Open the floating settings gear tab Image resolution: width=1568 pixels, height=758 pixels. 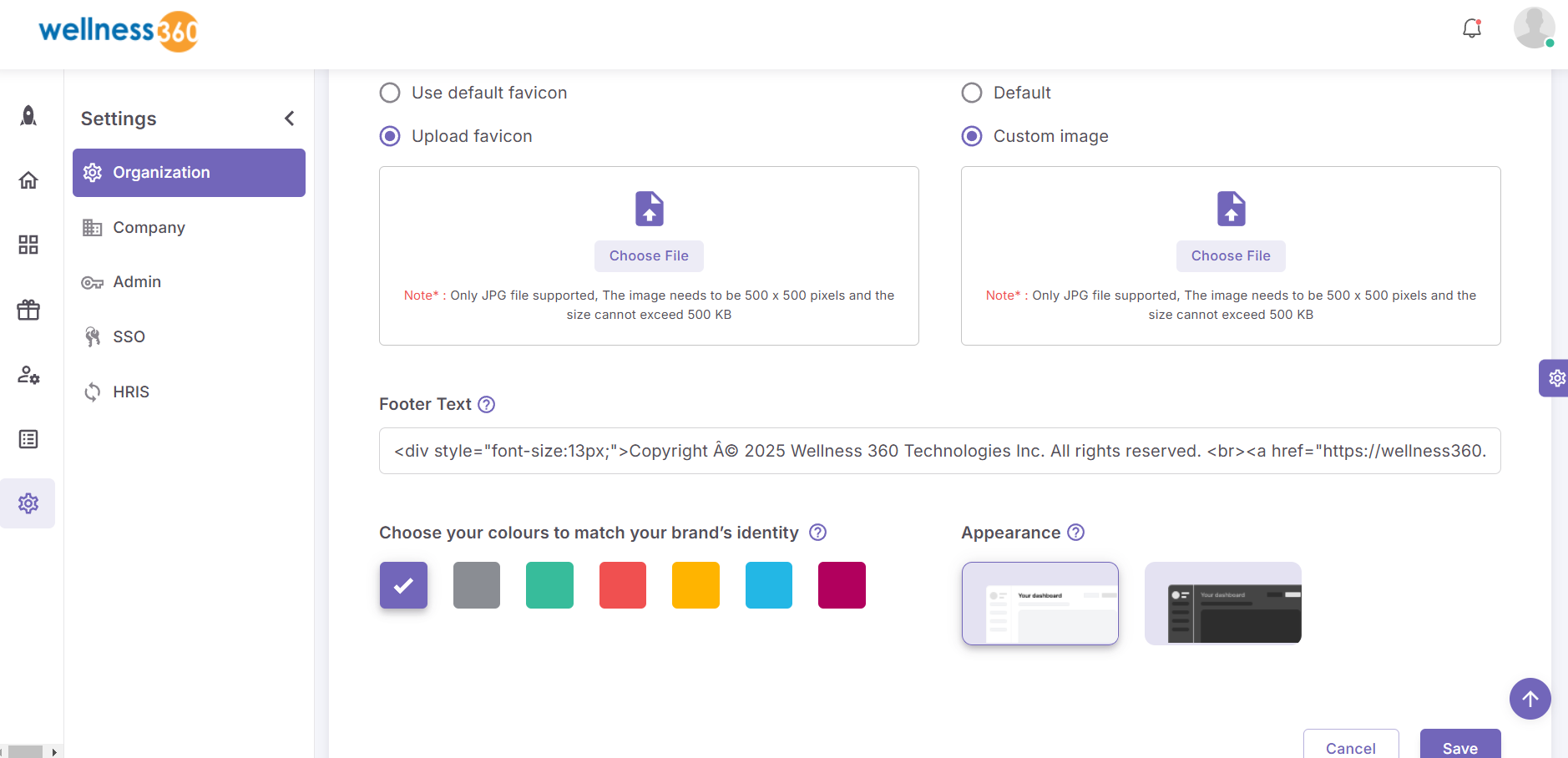coord(1555,378)
